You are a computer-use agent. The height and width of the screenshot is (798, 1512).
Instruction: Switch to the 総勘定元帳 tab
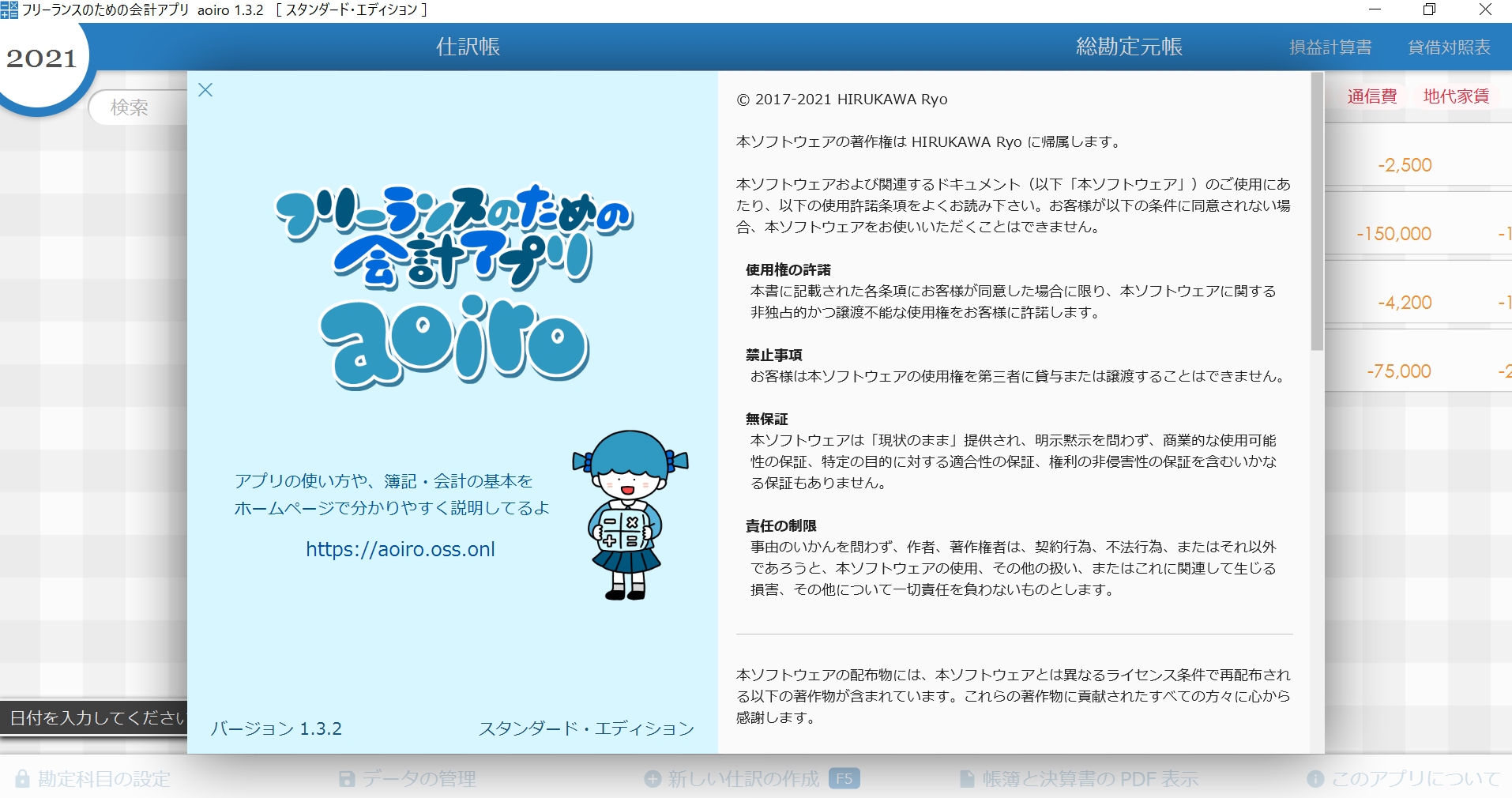(x=1128, y=46)
